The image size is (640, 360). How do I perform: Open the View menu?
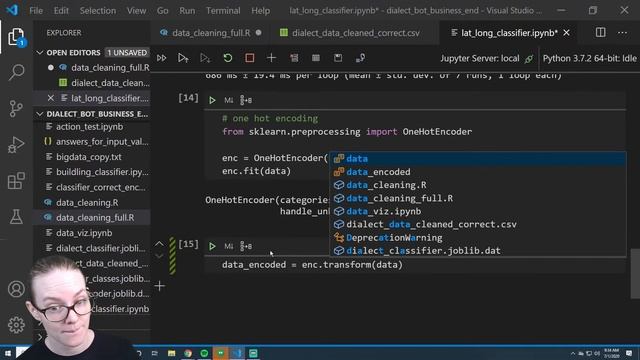(136, 11)
